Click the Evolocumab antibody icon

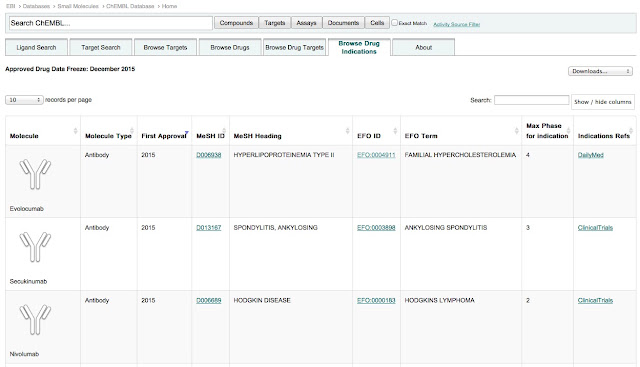[x=35, y=174]
